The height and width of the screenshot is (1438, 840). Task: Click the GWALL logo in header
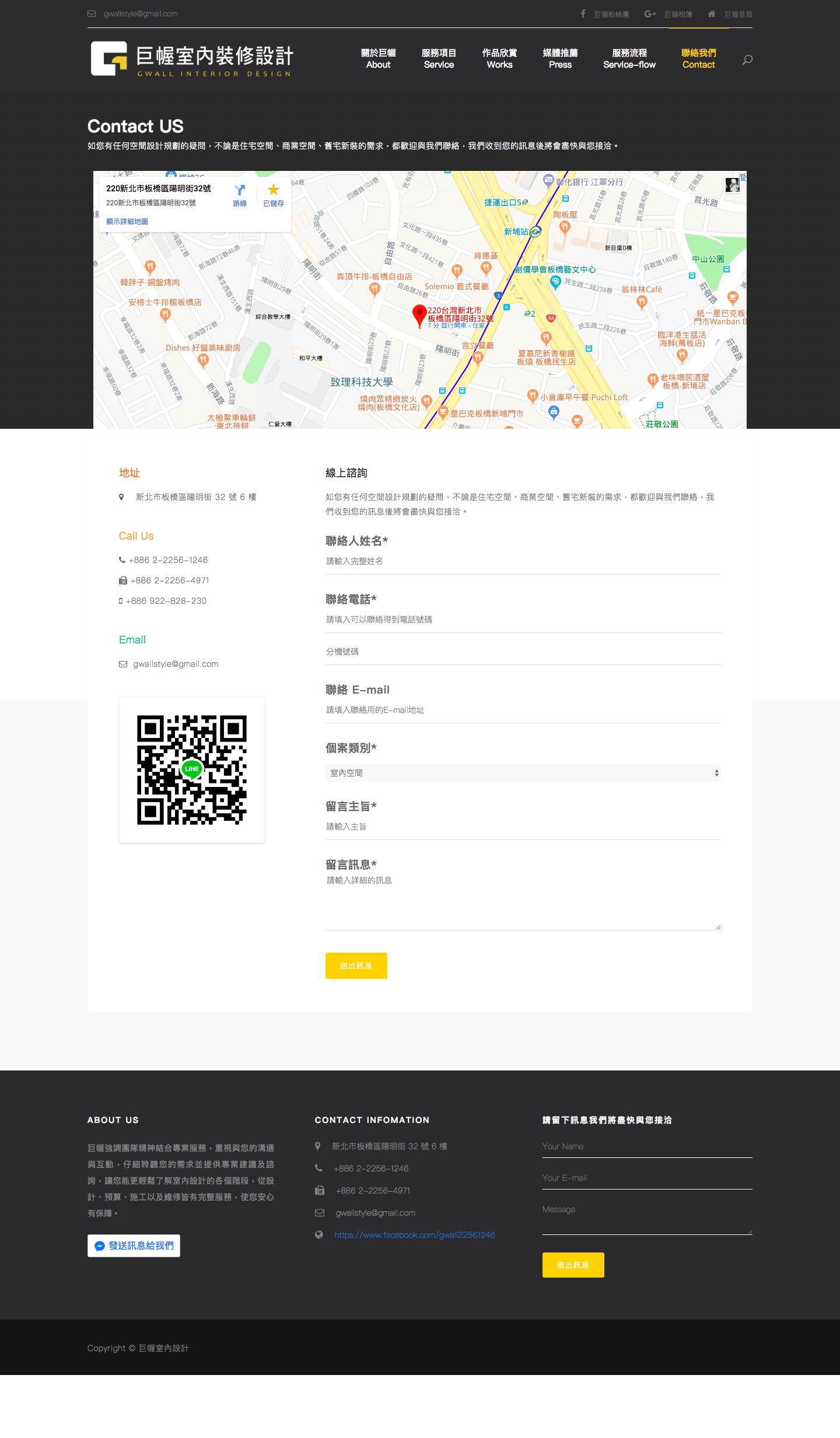pos(191,59)
